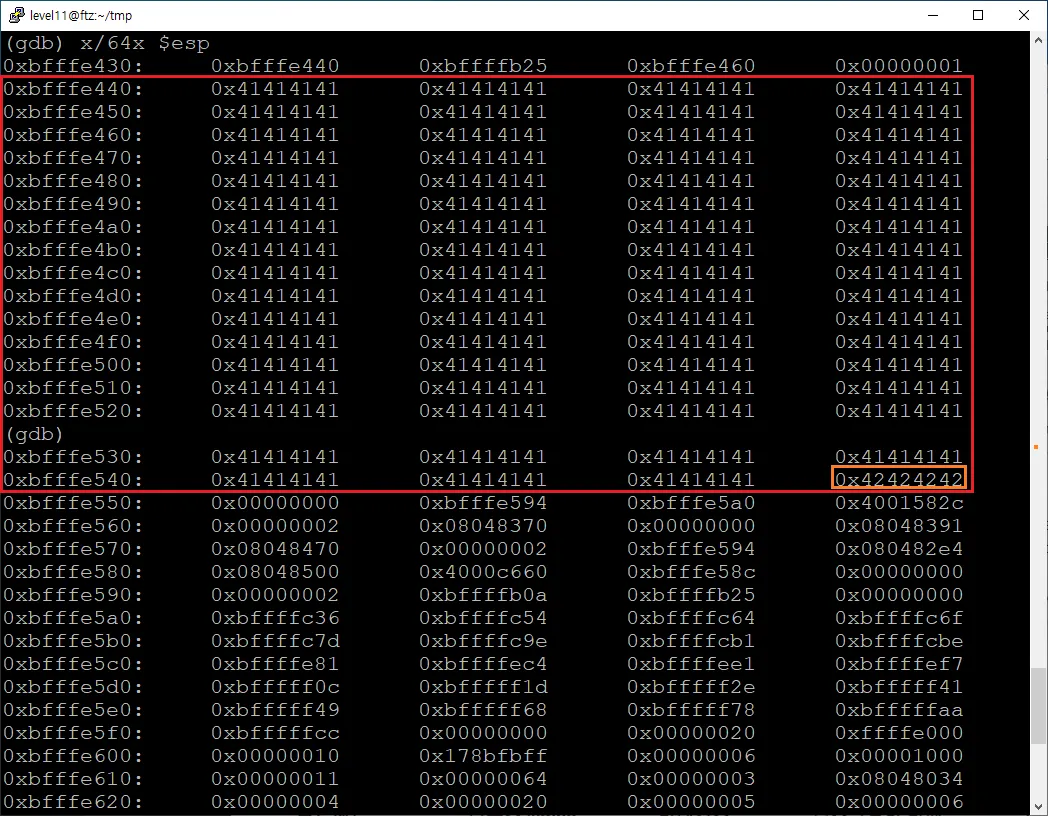The width and height of the screenshot is (1048, 816).
Task: Click the address label 0xbfffe4a0:
Action: (73, 227)
